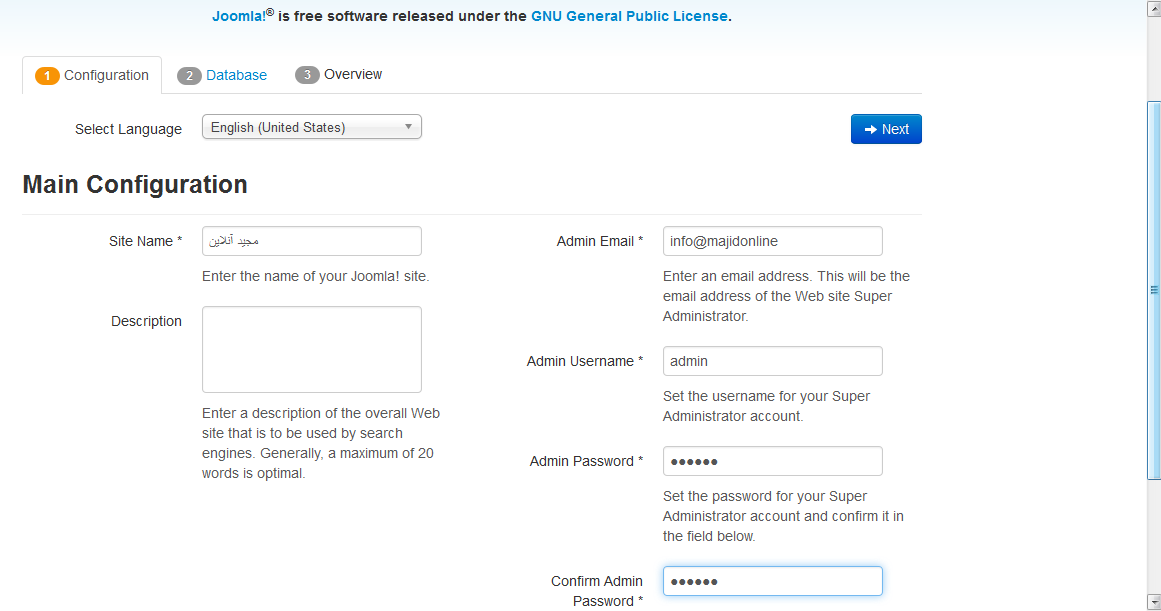1161x611 pixels.
Task: Click the scrollbar down arrow
Action: (1154, 601)
